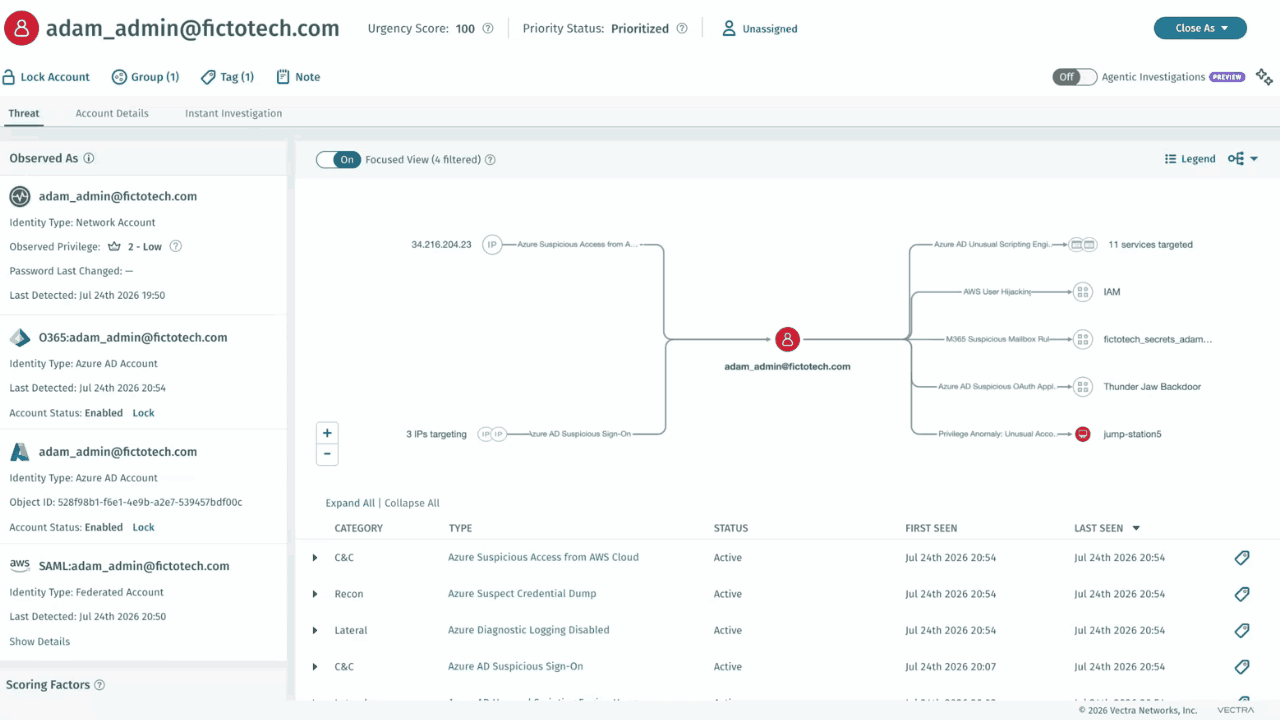Open the Observed Privilege help icon
1280x720 pixels.
[176, 246]
